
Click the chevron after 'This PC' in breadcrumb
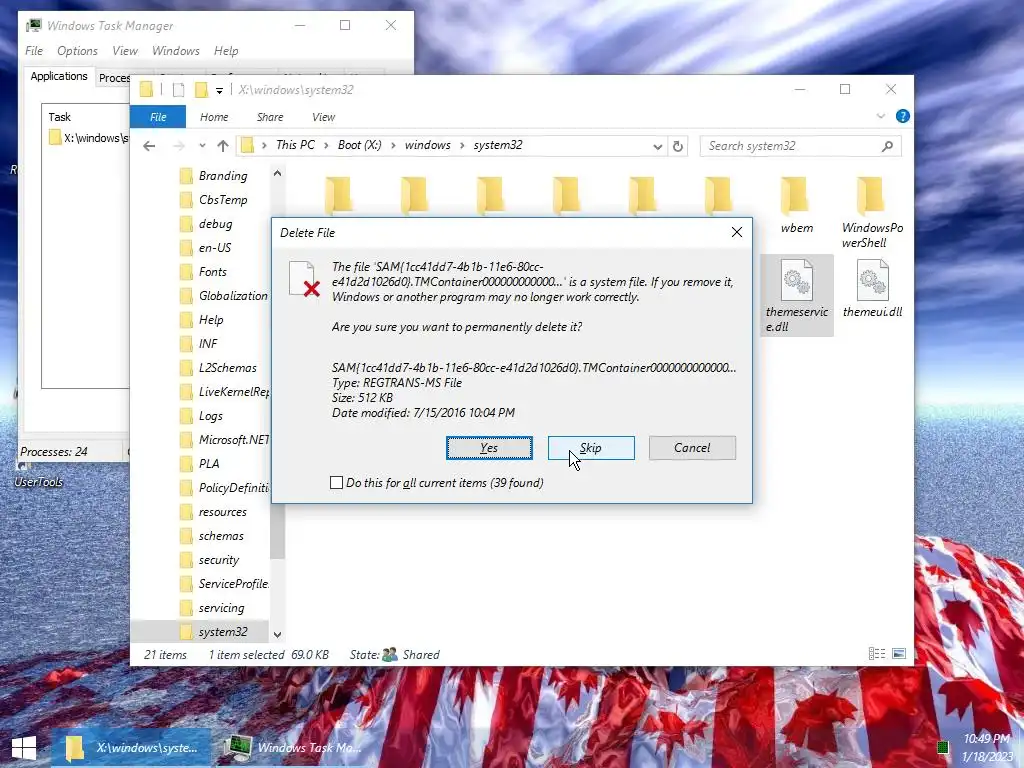point(326,146)
